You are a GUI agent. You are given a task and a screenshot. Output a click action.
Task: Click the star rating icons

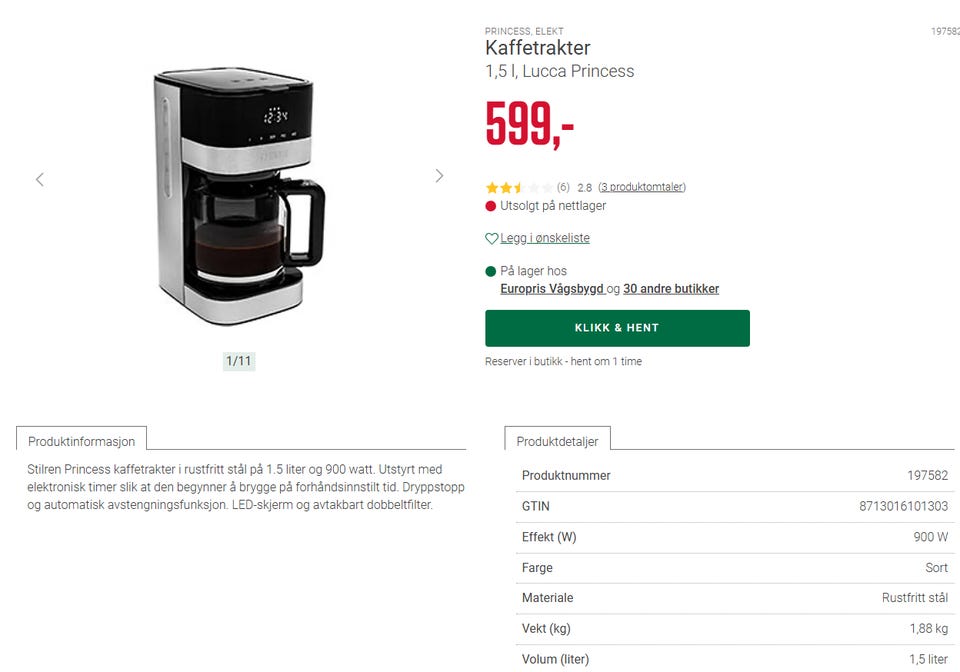click(x=519, y=187)
